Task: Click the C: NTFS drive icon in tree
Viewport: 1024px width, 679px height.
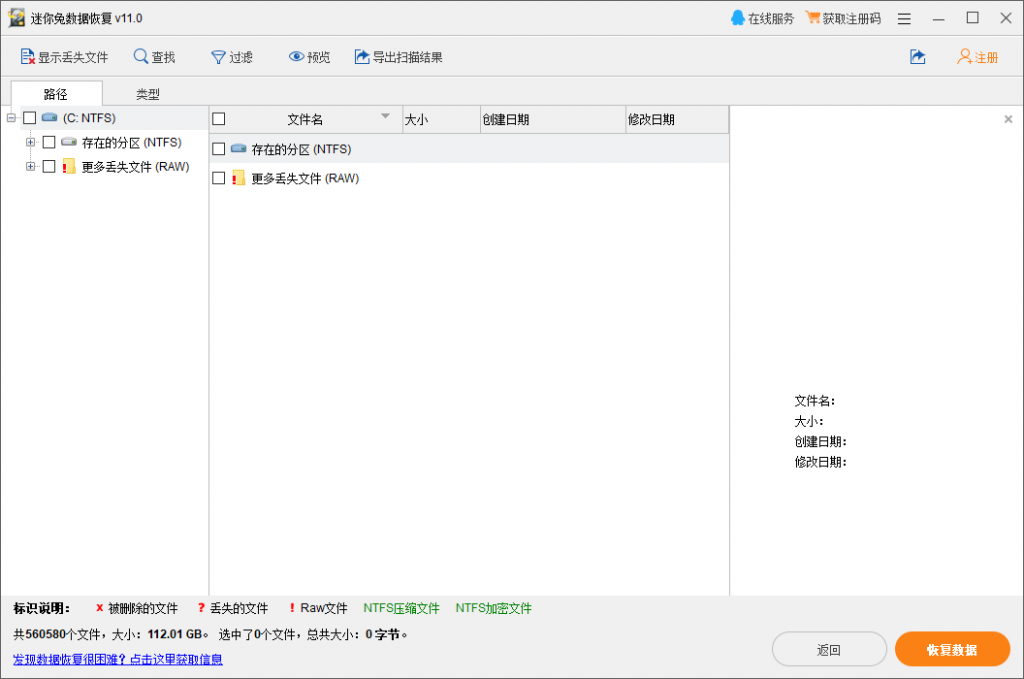Action: click(x=49, y=118)
